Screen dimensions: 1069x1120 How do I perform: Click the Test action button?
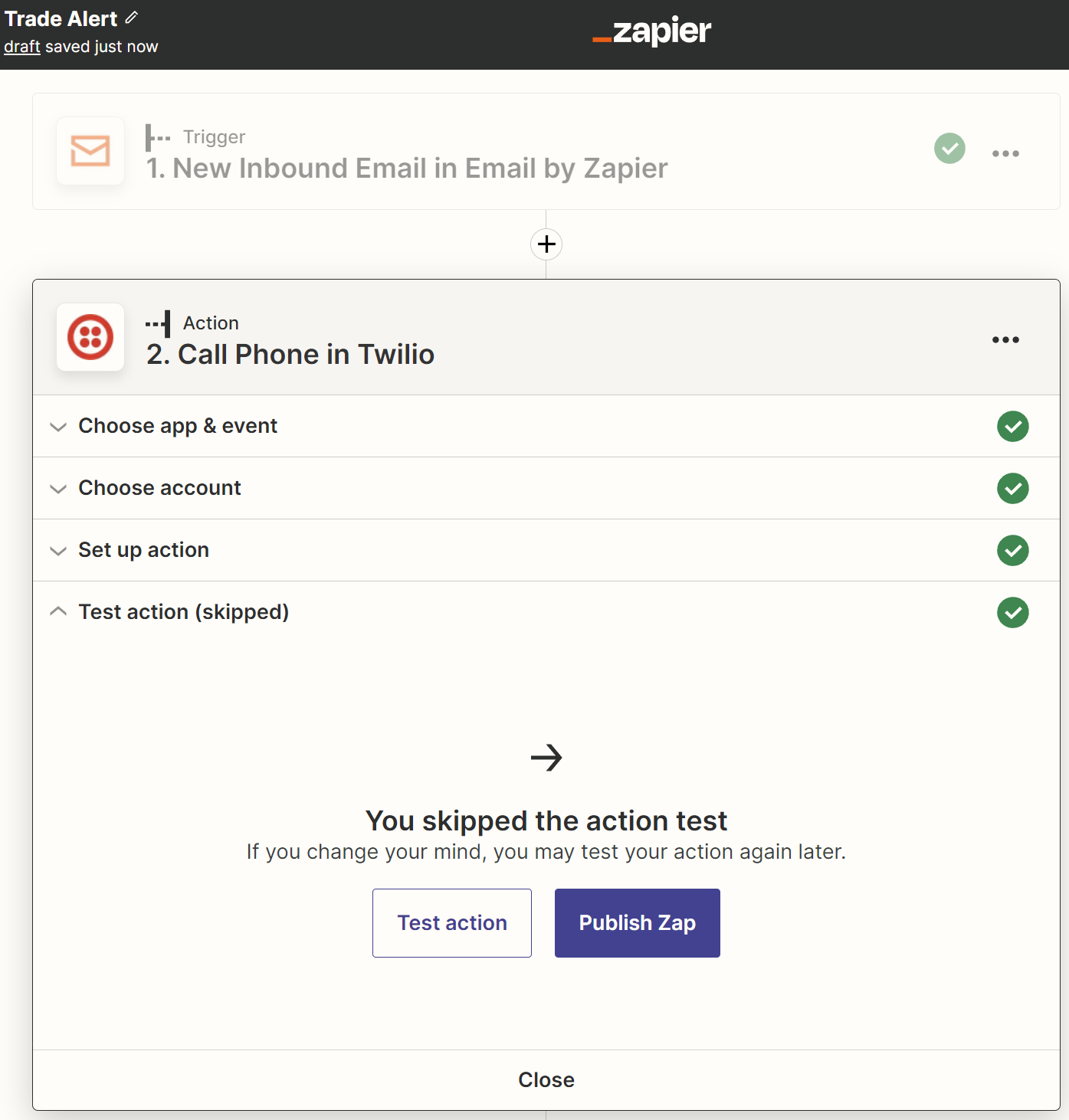[x=452, y=923]
